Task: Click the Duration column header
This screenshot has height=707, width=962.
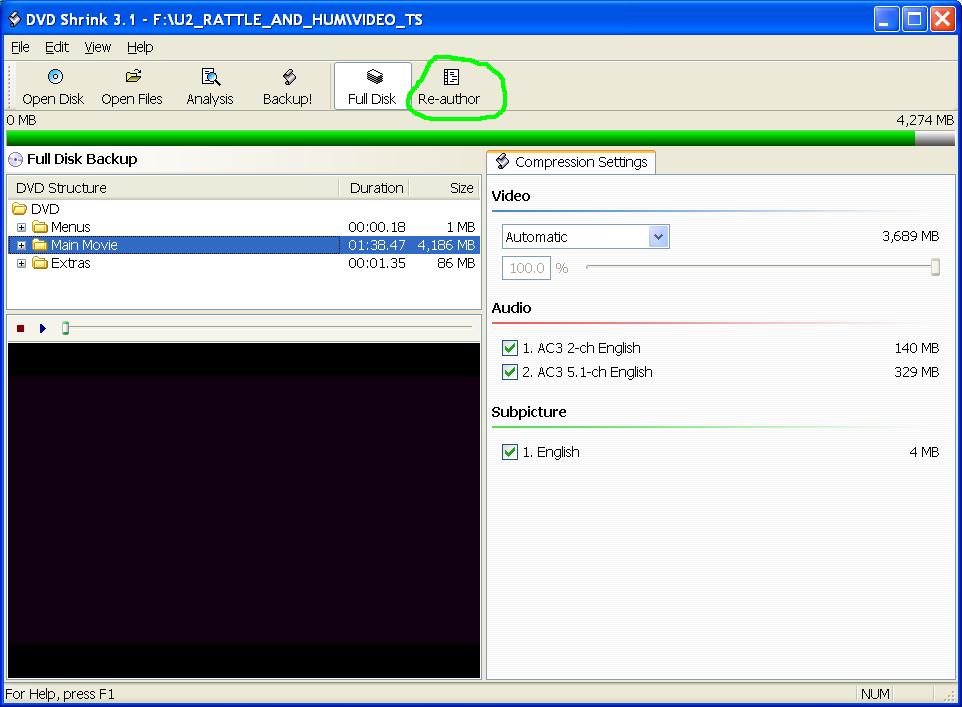Action: [x=374, y=188]
